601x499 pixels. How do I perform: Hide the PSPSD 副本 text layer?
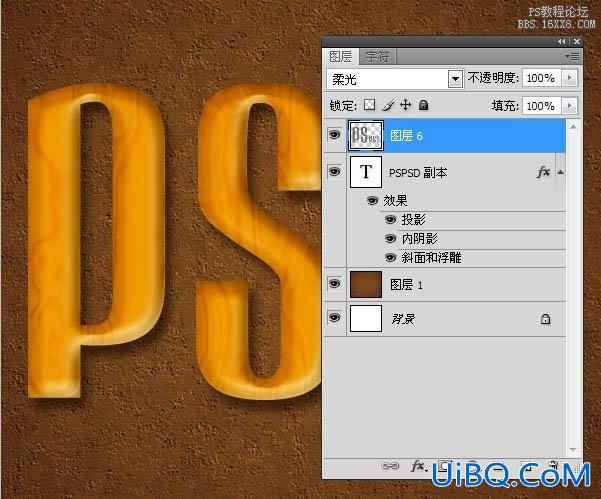coord(335,171)
